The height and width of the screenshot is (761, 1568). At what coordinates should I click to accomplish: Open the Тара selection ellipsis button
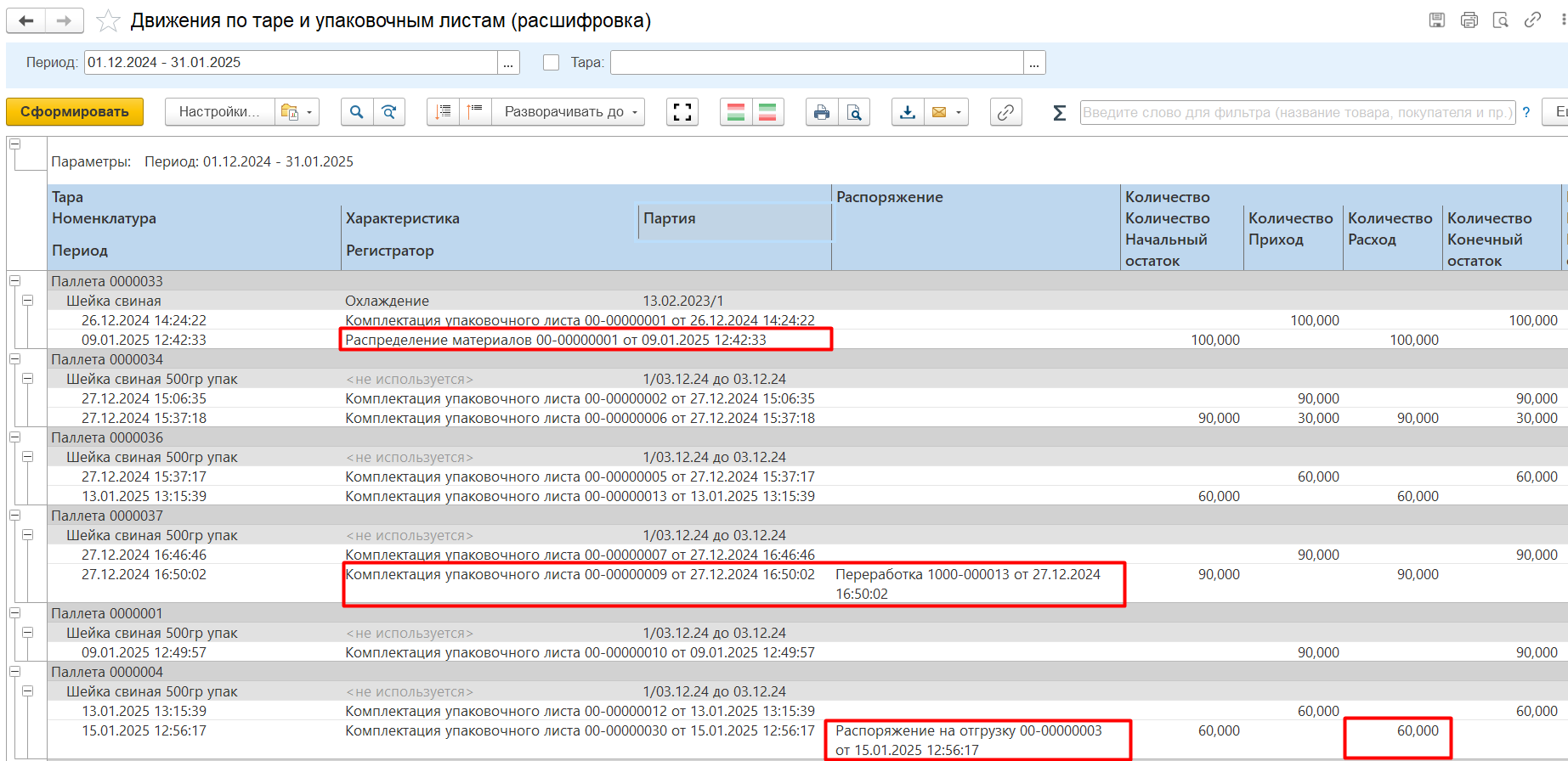pos(1034,63)
